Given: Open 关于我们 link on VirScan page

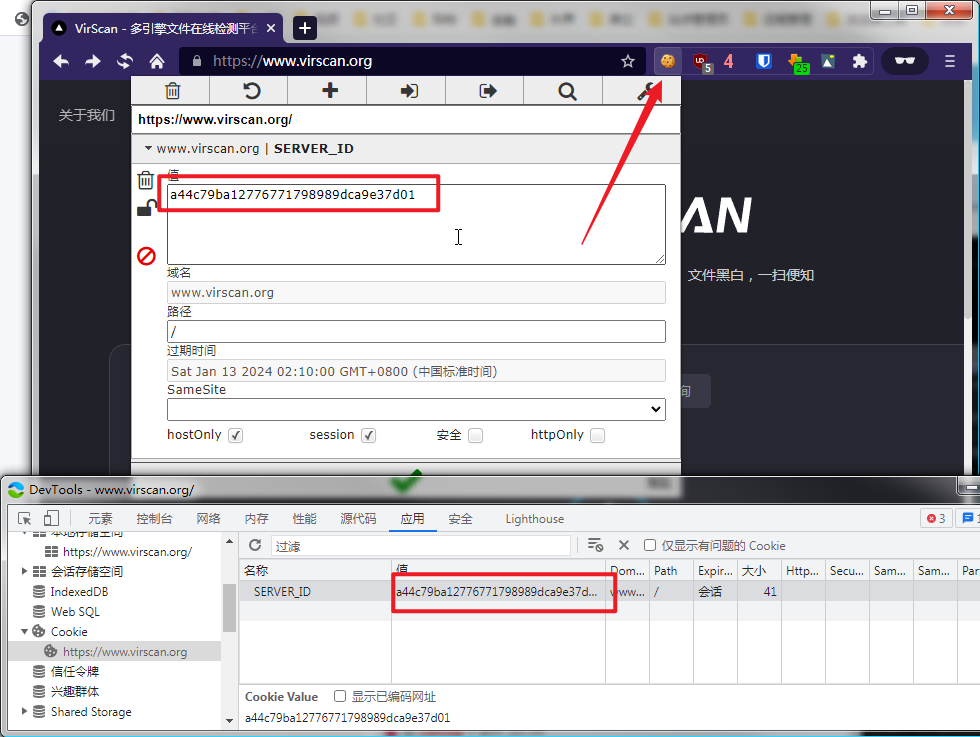Looking at the screenshot, I should pyautogui.click(x=87, y=115).
